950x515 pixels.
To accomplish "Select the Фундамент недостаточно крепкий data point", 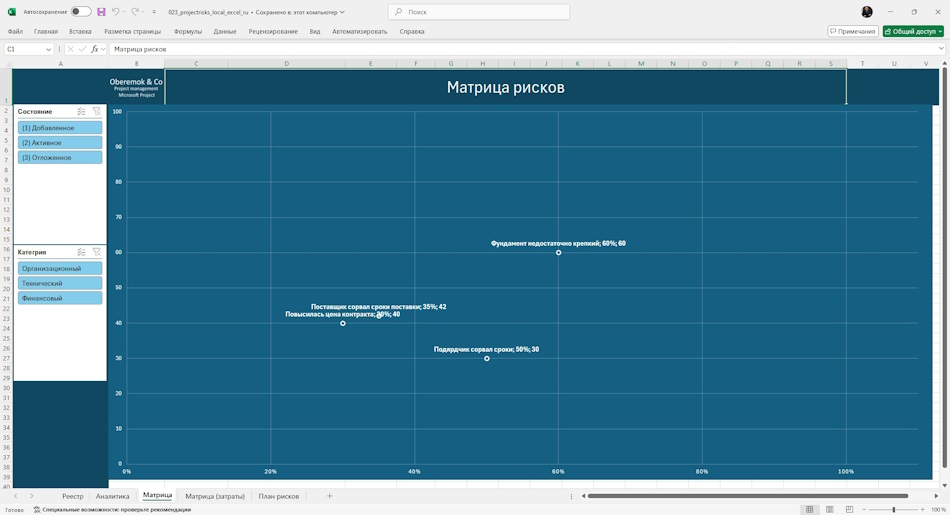I will [559, 253].
